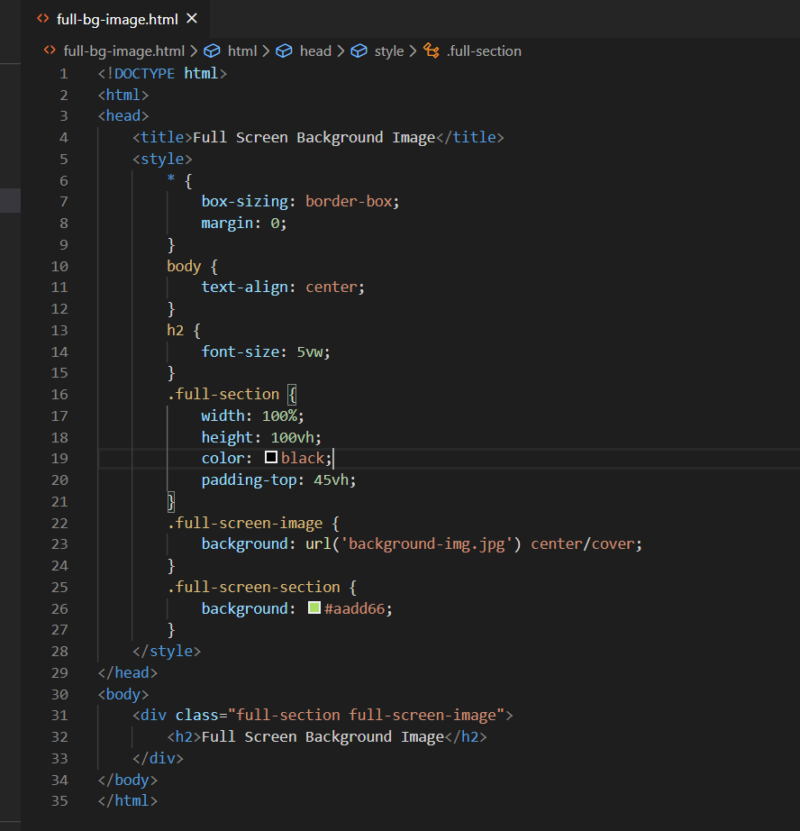Expand the "style" breadcrumb label

[x=389, y=51]
